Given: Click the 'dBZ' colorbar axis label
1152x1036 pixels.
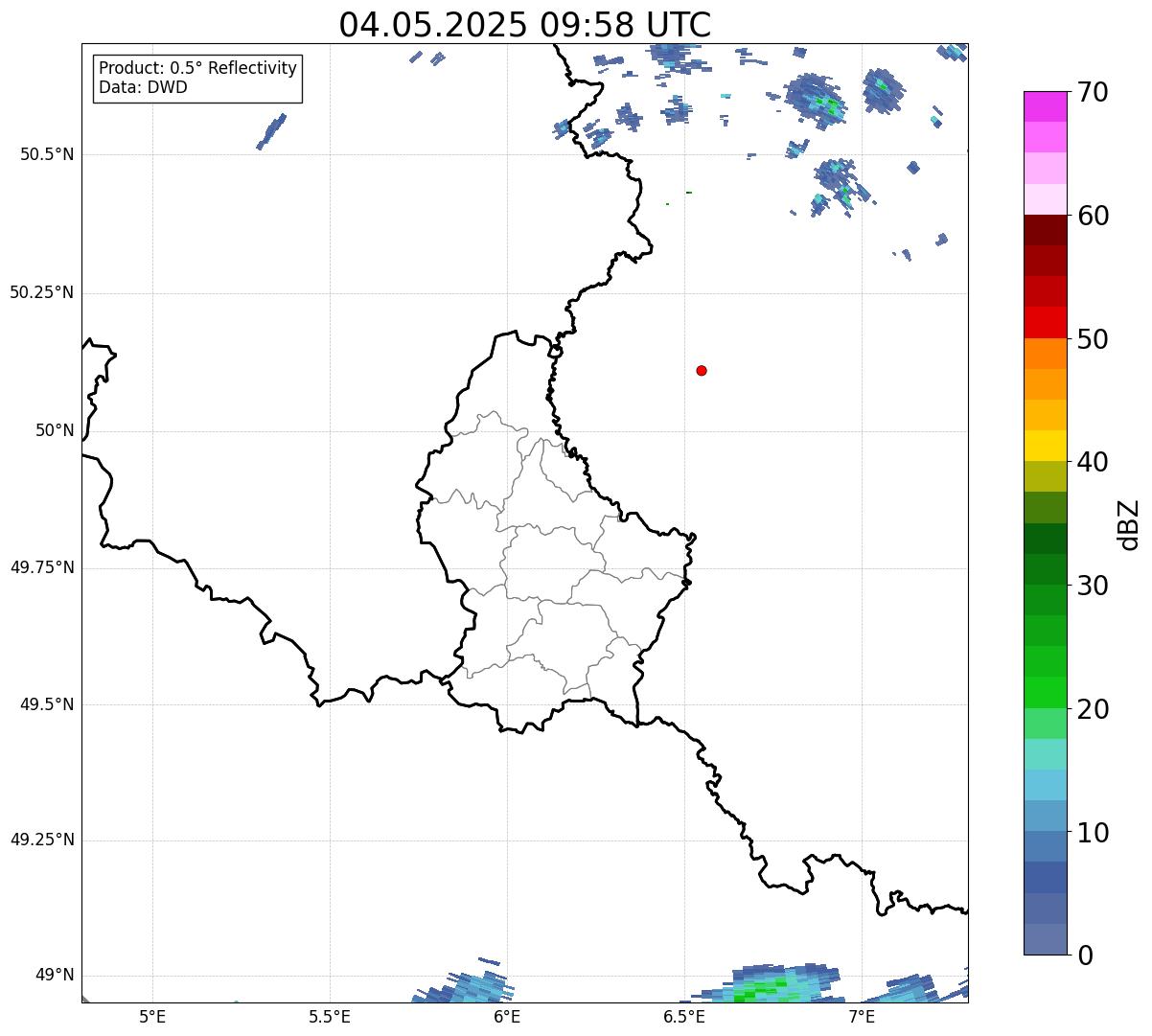Looking at the screenshot, I should point(1128,524).
